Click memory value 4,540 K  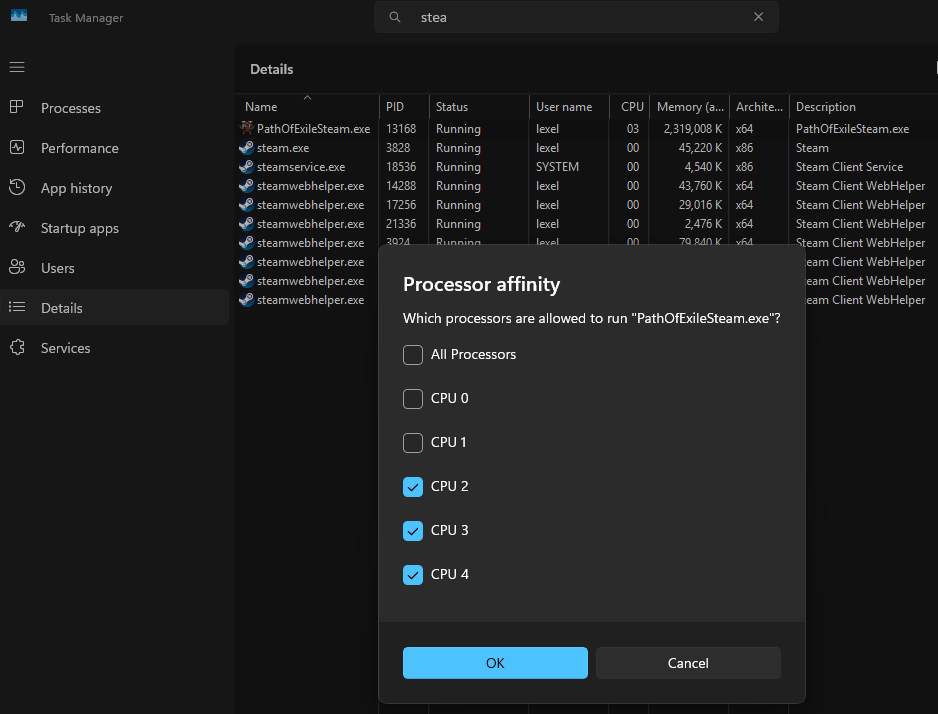click(x=704, y=167)
